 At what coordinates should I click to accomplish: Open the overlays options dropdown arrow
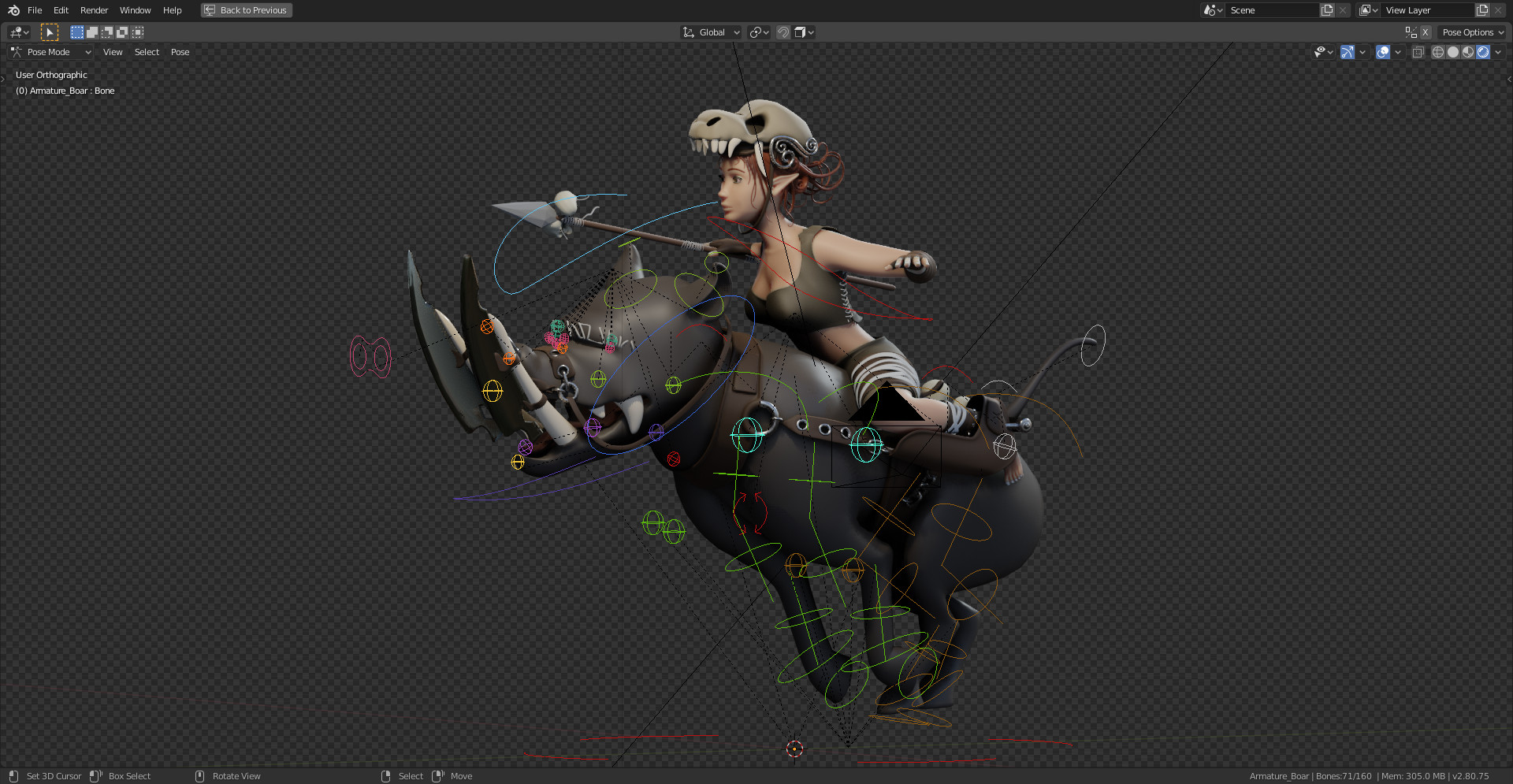tap(1398, 52)
